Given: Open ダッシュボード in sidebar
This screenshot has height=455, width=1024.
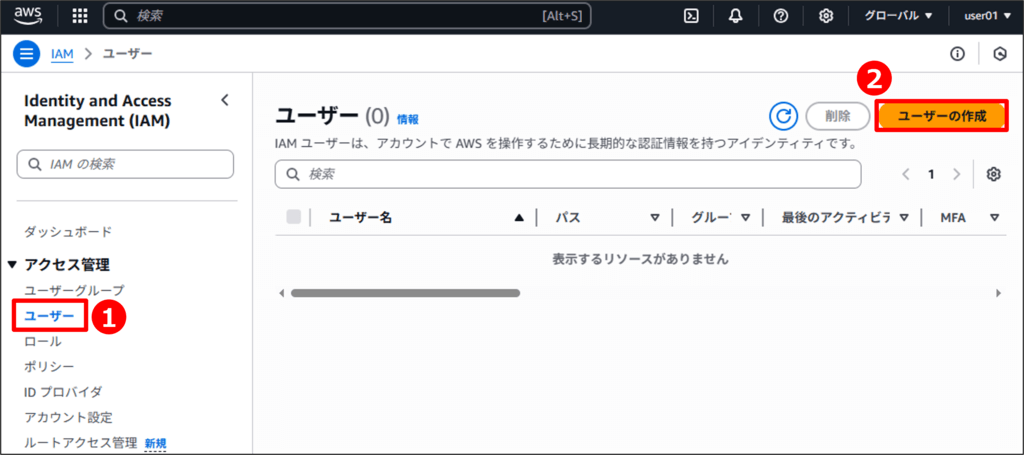Looking at the screenshot, I should point(68,232).
